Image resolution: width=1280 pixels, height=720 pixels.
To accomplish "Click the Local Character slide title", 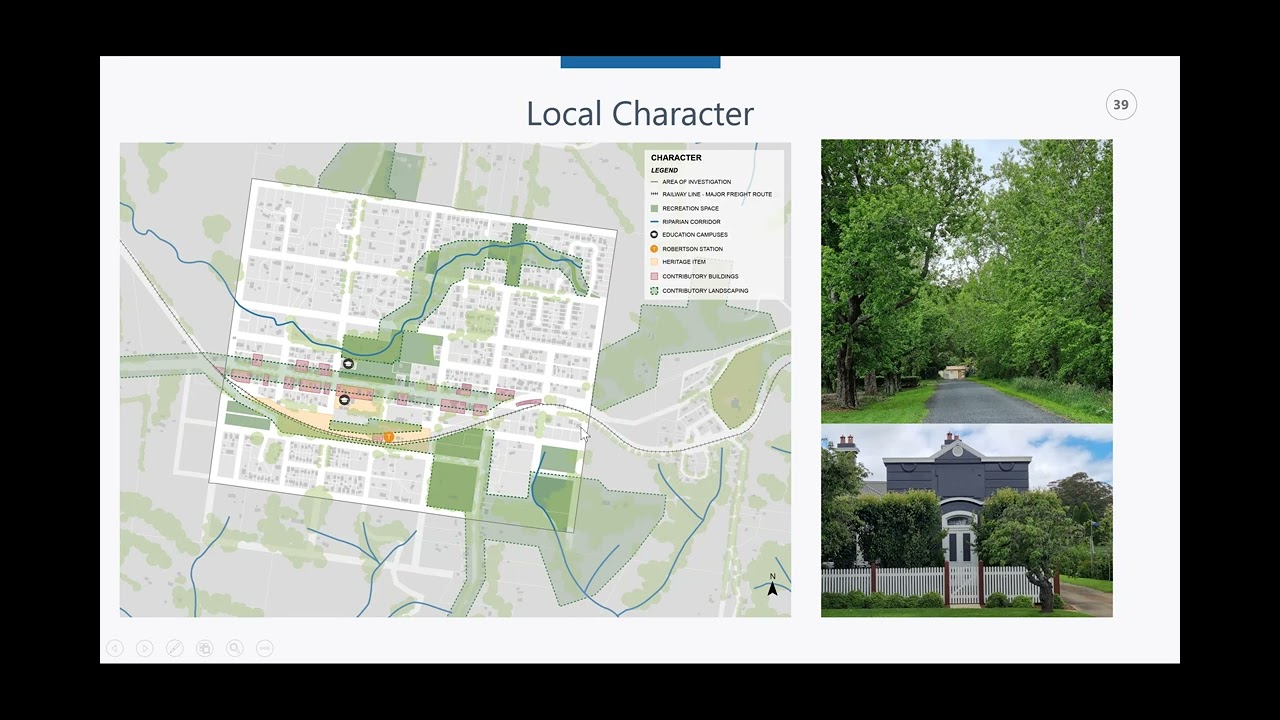I will 640,113.
